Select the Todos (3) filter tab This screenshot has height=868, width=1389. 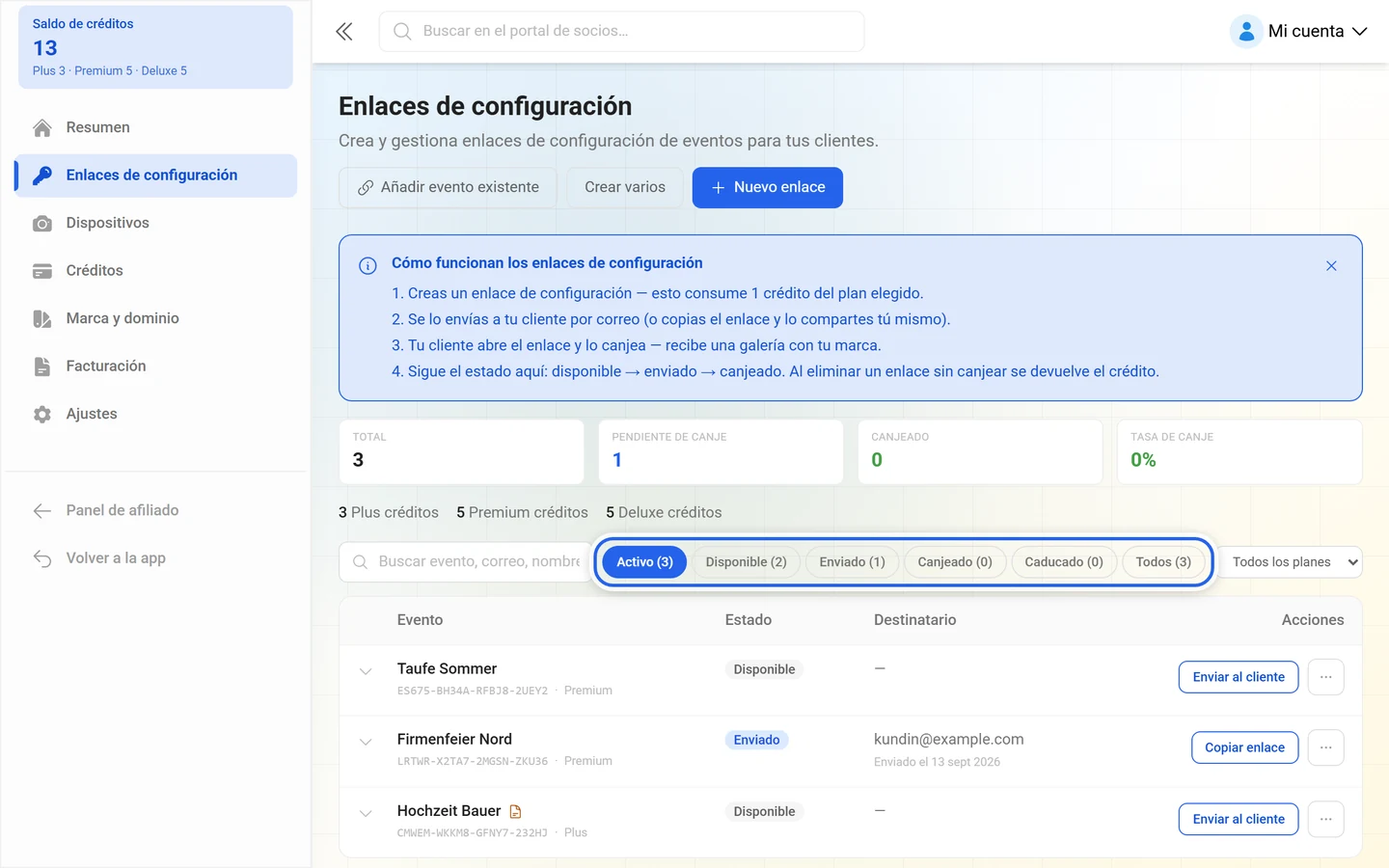point(1163,562)
